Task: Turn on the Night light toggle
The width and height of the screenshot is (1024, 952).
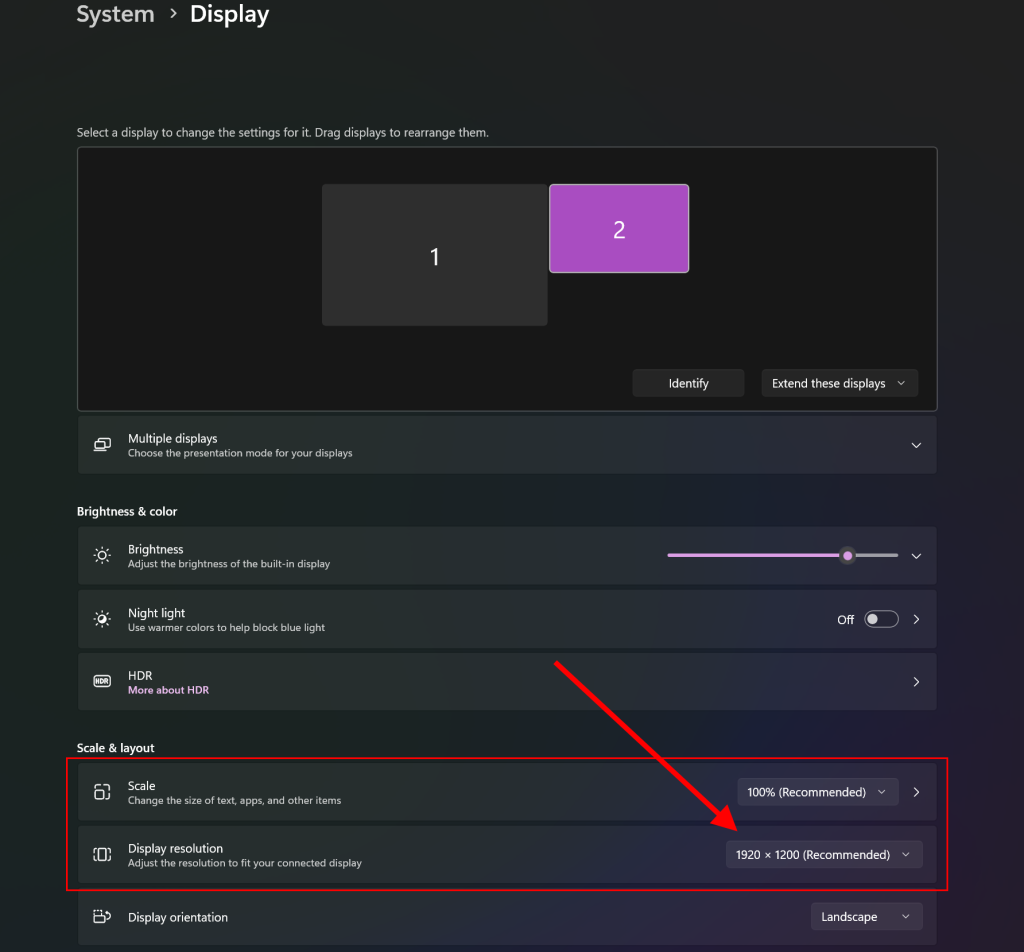Action: [x=881, y=619]
